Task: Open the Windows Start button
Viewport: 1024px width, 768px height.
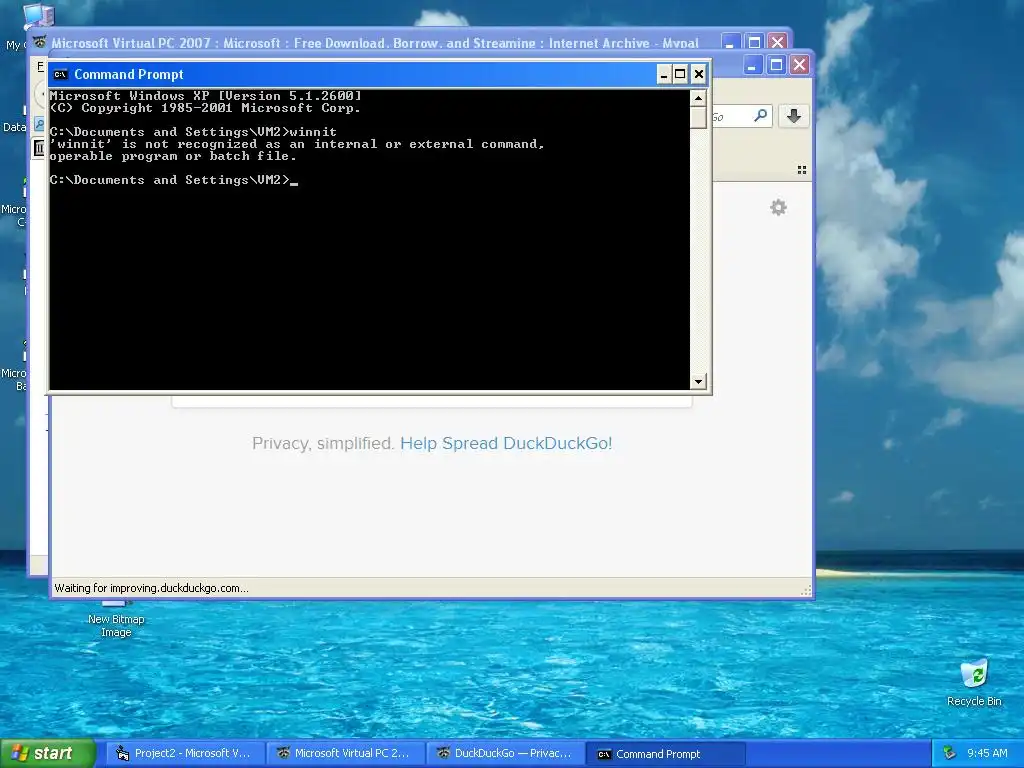Action: click(x=47, y=753)
